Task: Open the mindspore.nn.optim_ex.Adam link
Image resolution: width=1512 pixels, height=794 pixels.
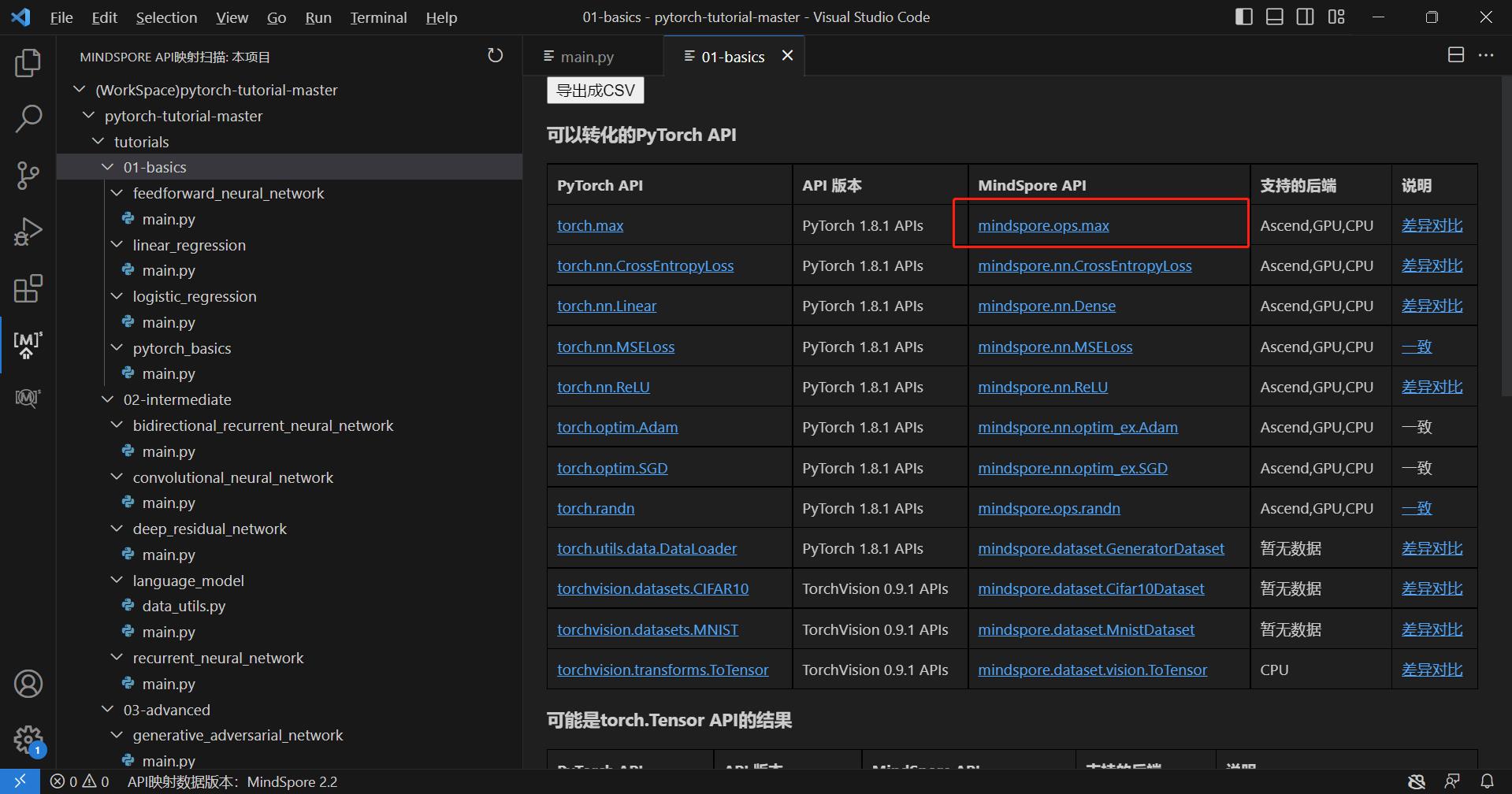Action: tap(1078, 427)
